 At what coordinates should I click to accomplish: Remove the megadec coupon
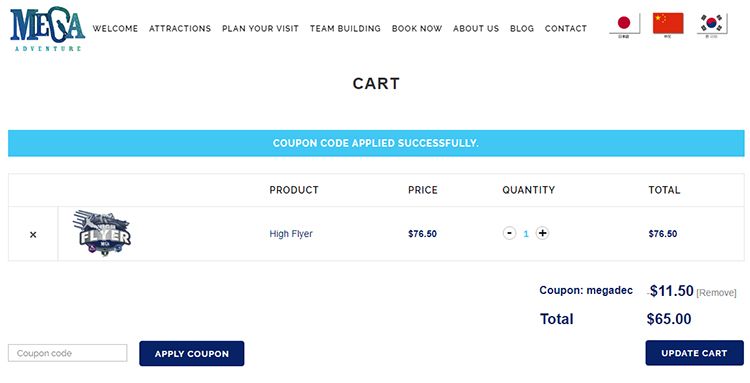click(x=716, y=293)
